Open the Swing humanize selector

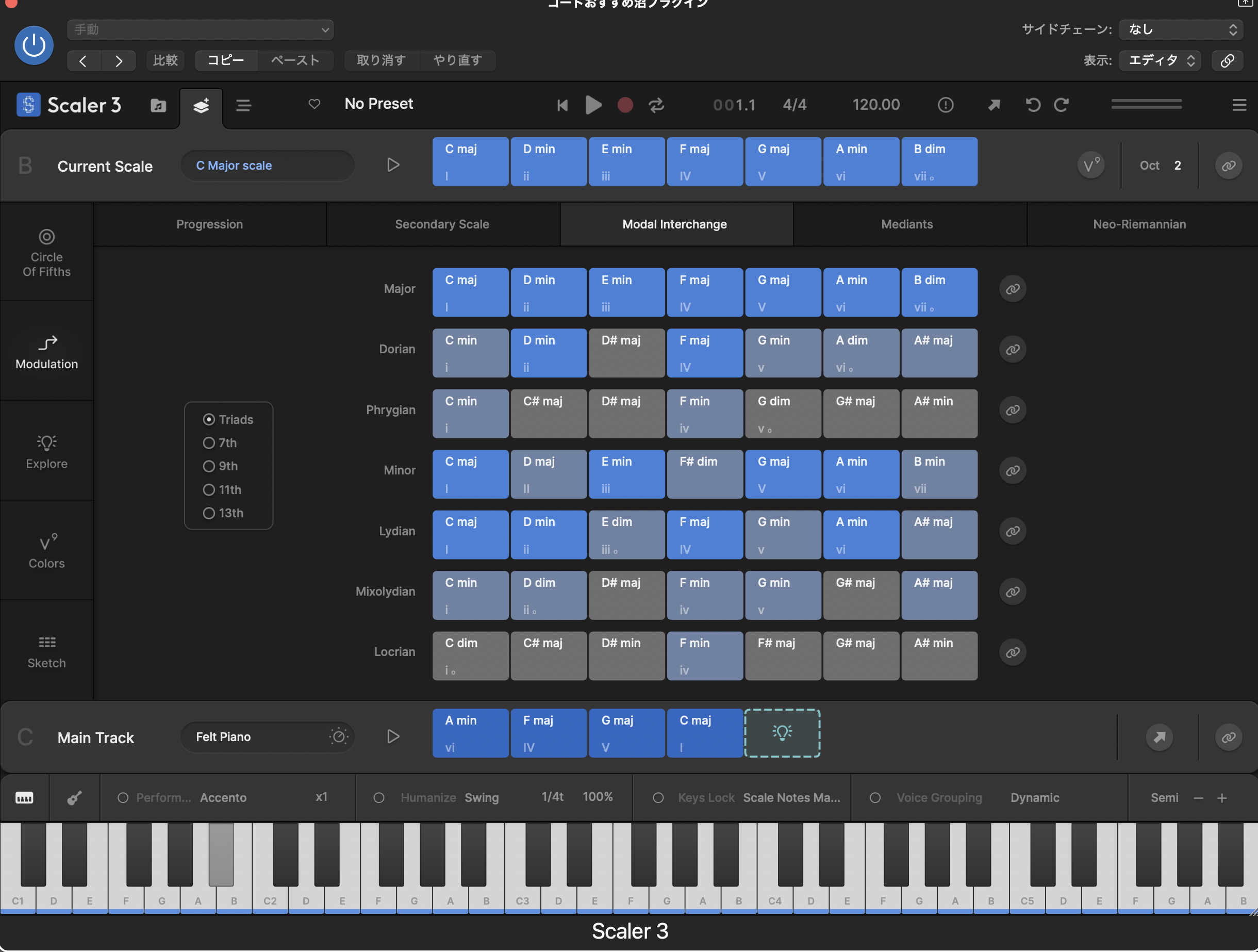tap(482, 798)
